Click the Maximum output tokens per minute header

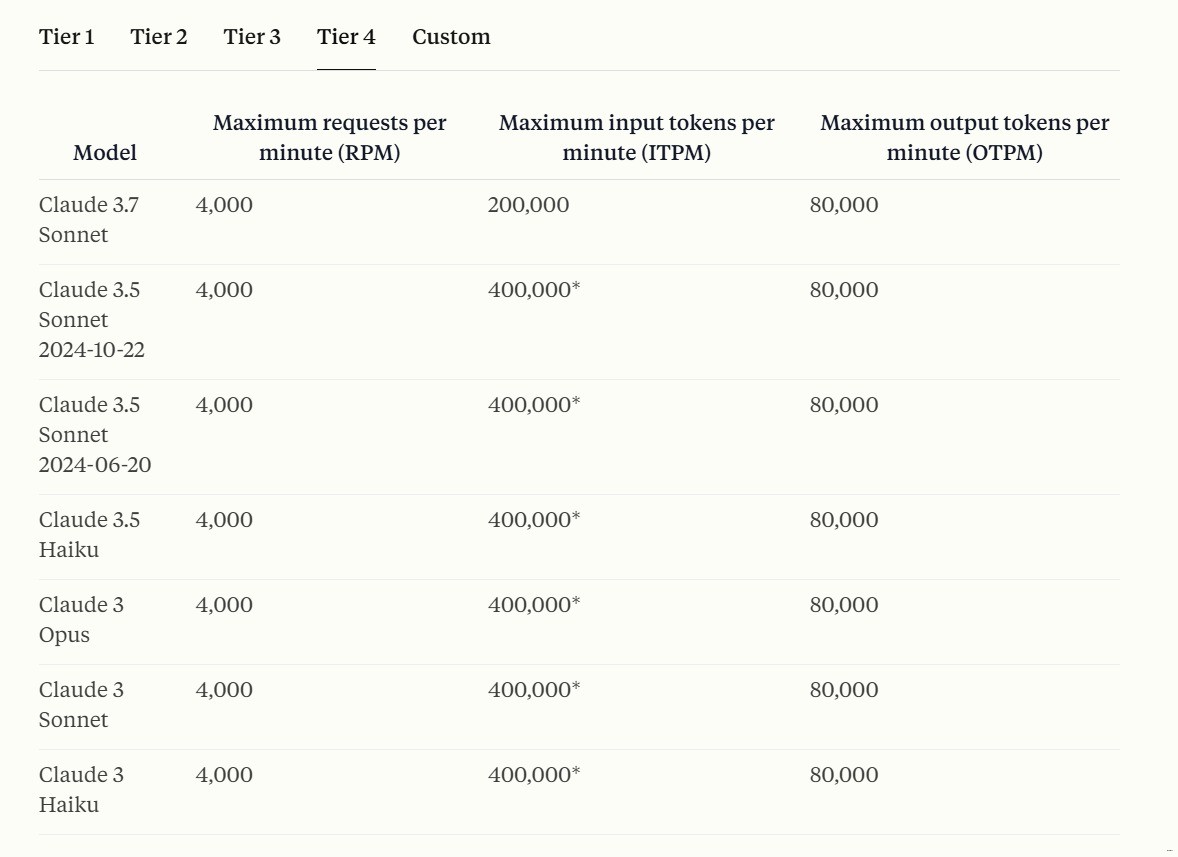click(x=964, y=138)
